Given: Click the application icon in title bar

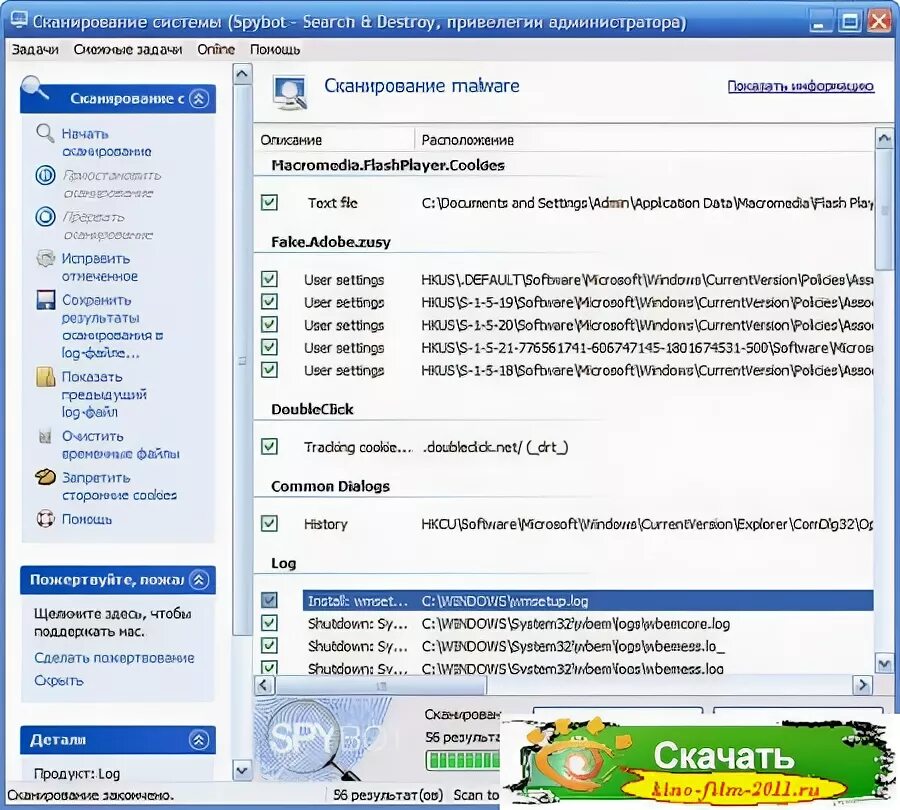Looking at the screenshot, I should pos(18,21).
